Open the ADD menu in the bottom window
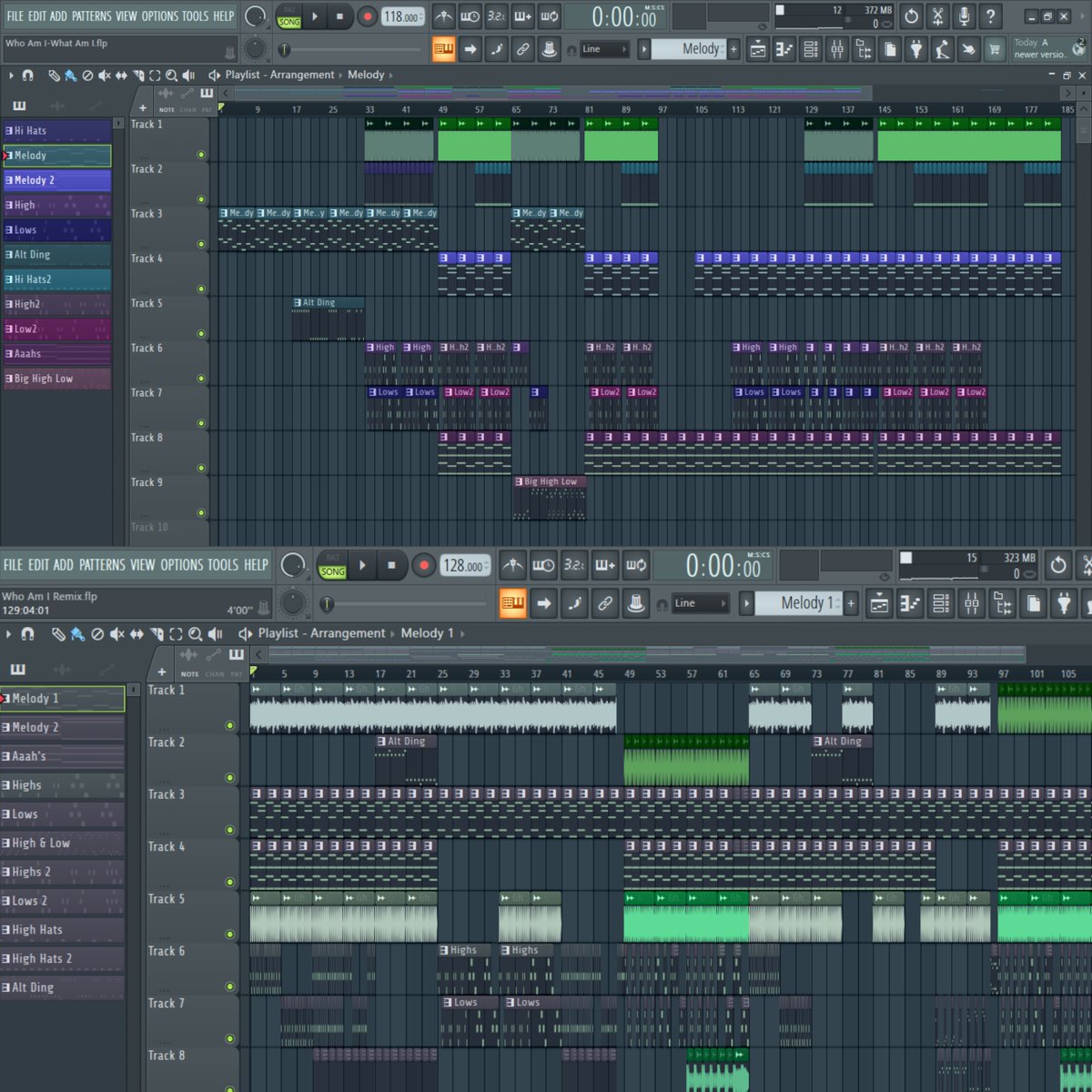 [63, 565]
